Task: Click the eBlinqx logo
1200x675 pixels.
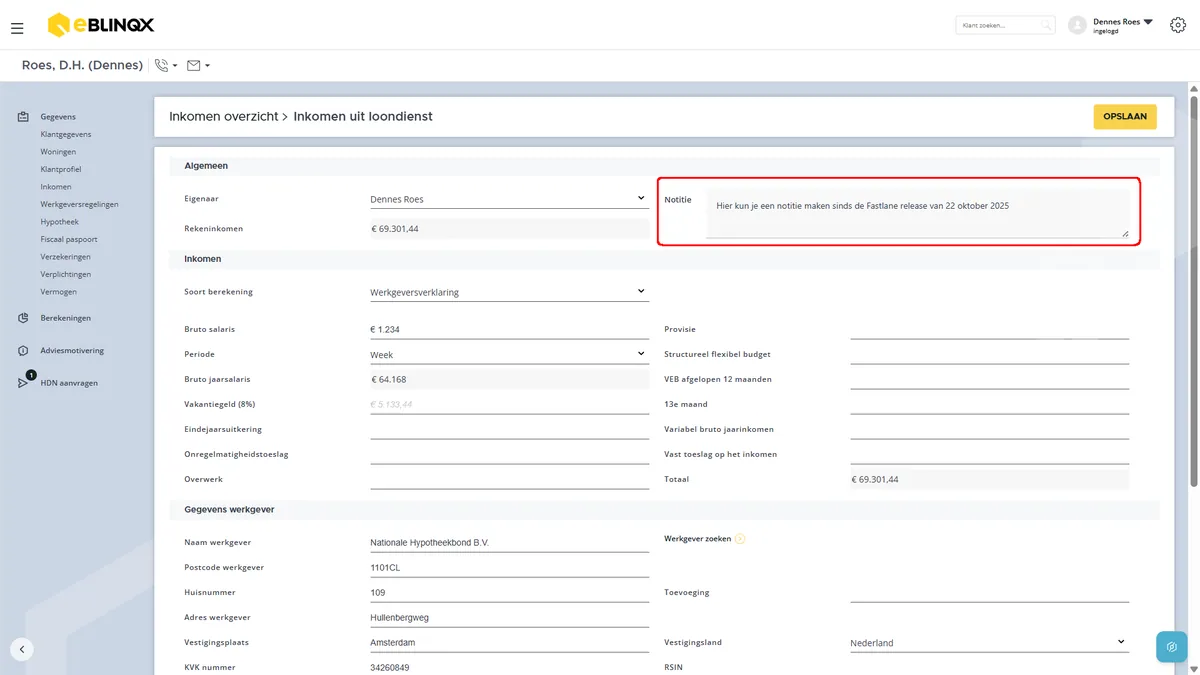Action: click(x=101, y=25)
